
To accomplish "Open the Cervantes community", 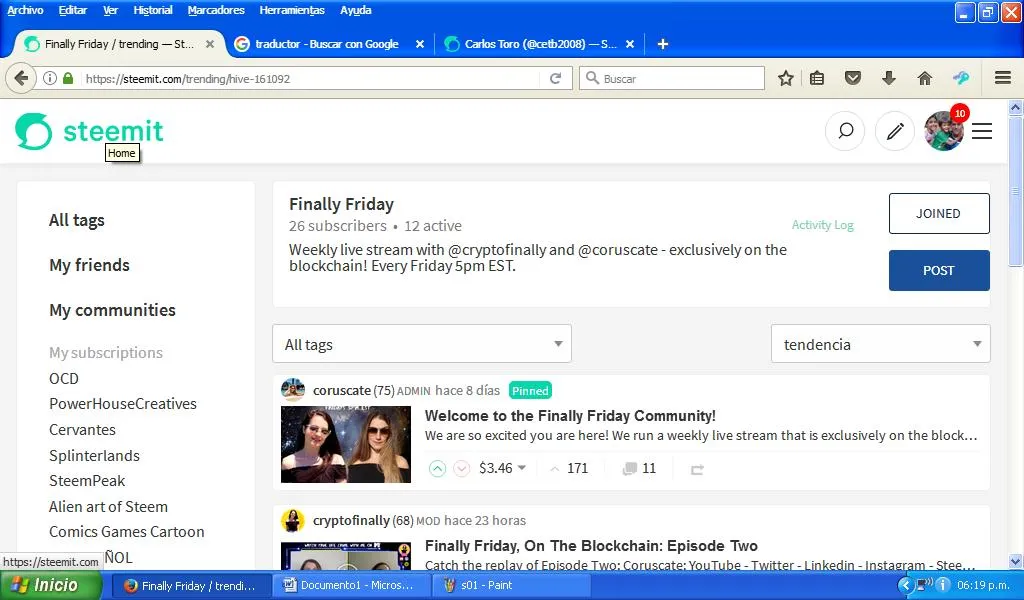I will pos(82,430).
